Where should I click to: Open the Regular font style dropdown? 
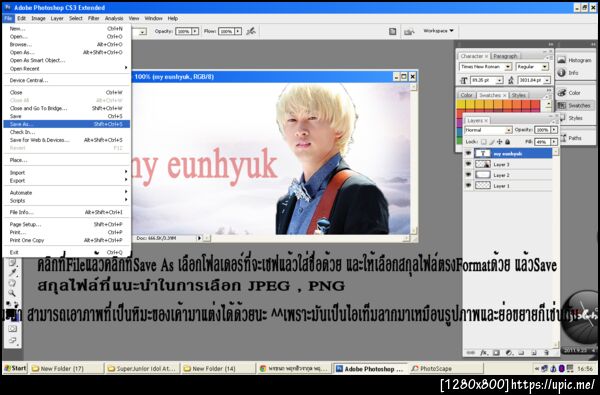(545, 67)
